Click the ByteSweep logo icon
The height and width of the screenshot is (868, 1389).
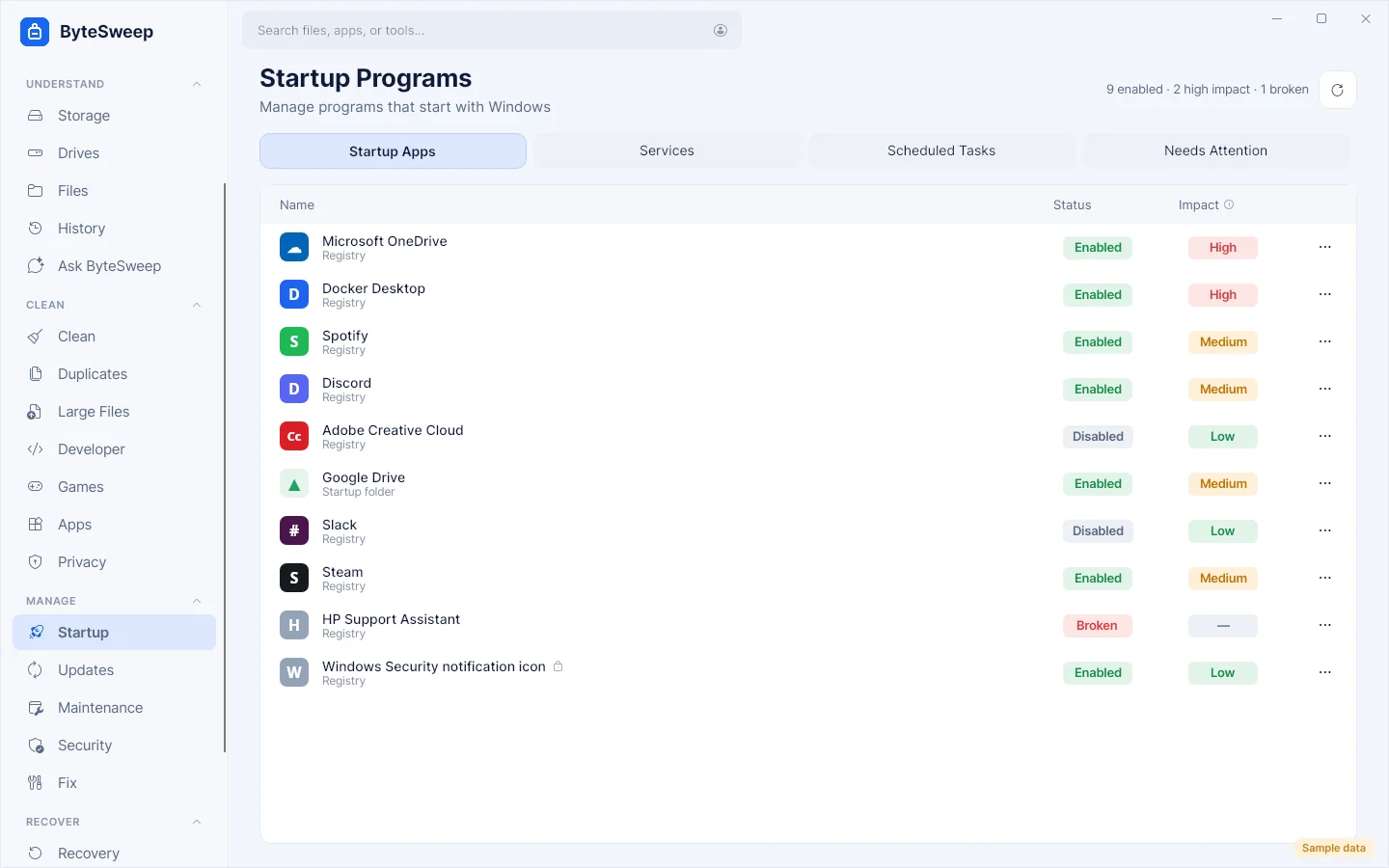click(x=35, y=32)
